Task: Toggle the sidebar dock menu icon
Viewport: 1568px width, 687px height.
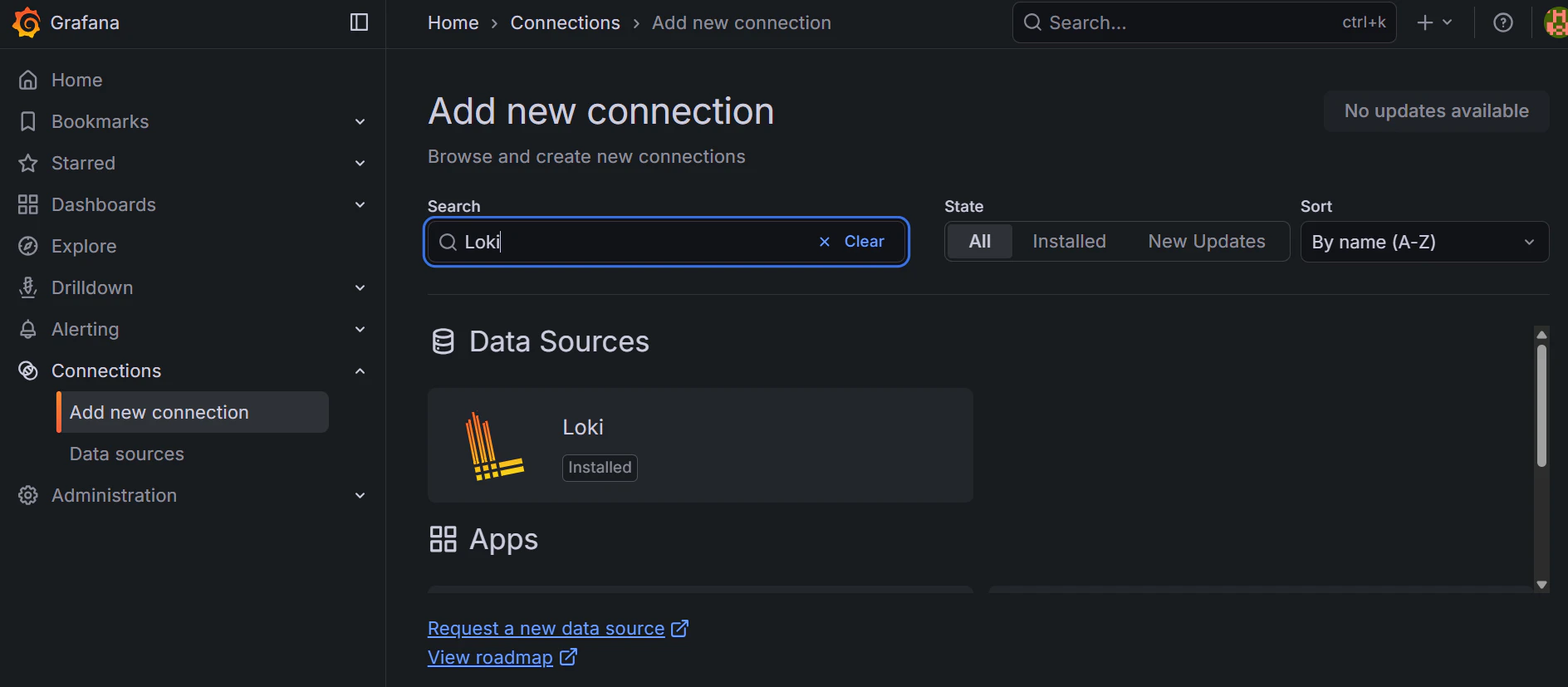Action: click(x=359, y=22)
